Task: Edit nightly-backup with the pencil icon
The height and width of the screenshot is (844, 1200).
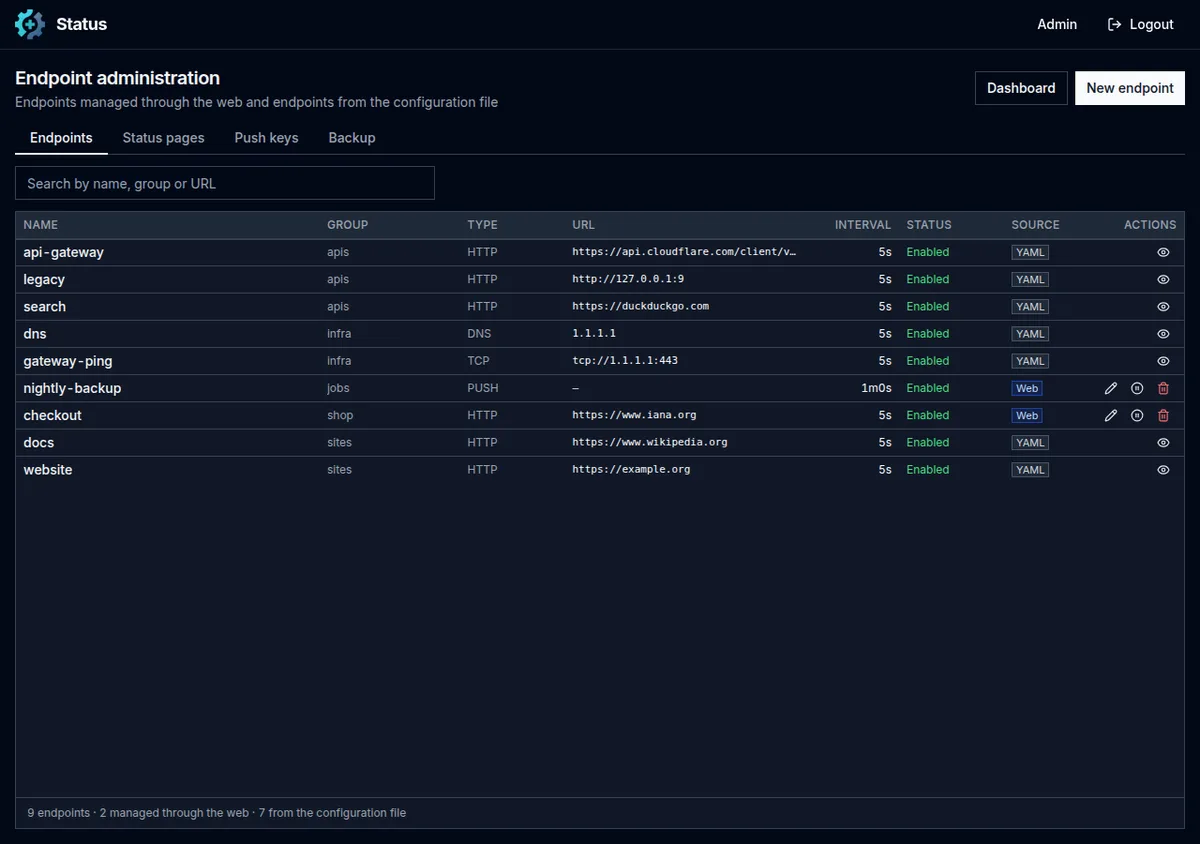Action: pos(1110,388)
